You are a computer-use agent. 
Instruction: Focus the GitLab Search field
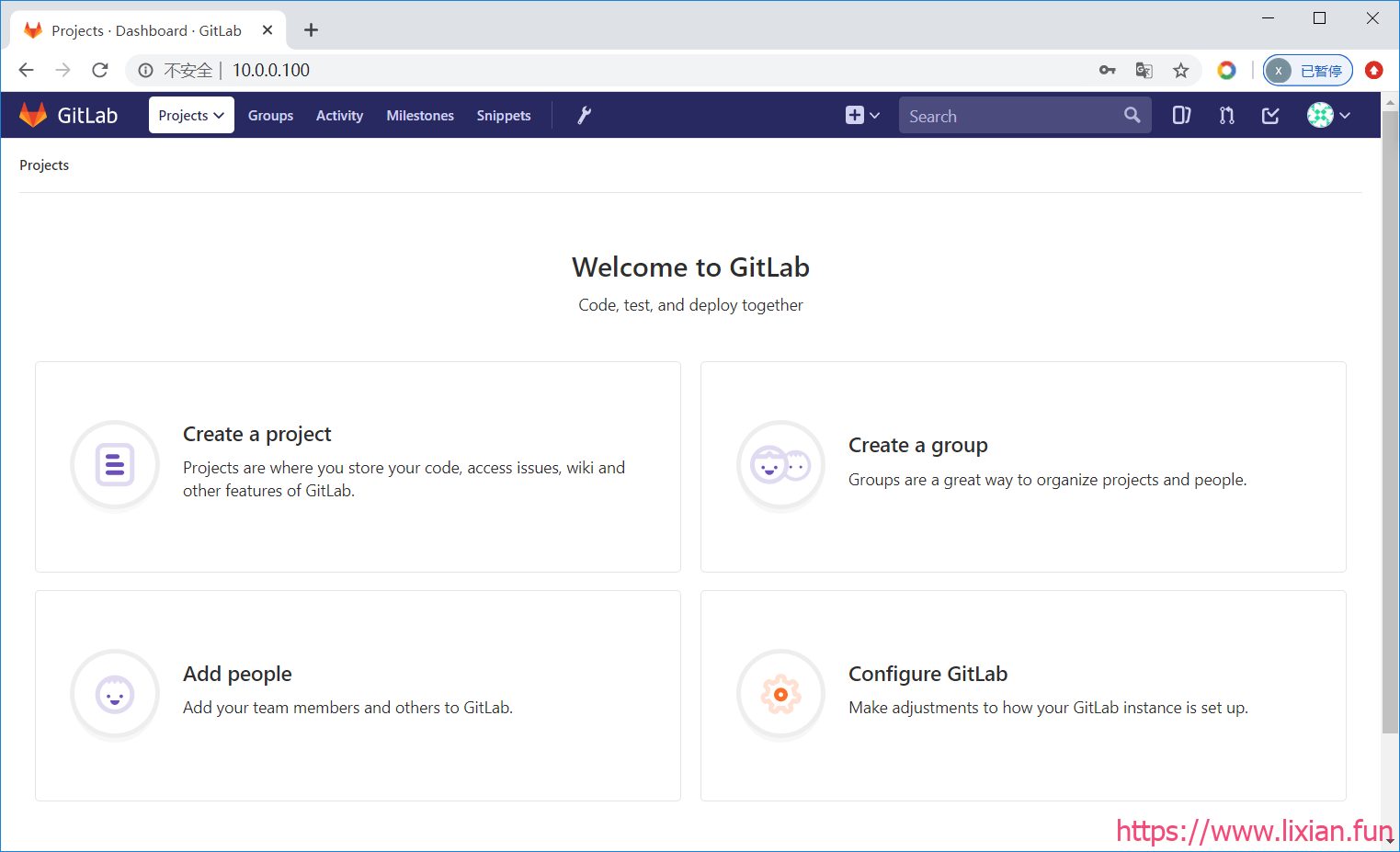[1009, 116]
